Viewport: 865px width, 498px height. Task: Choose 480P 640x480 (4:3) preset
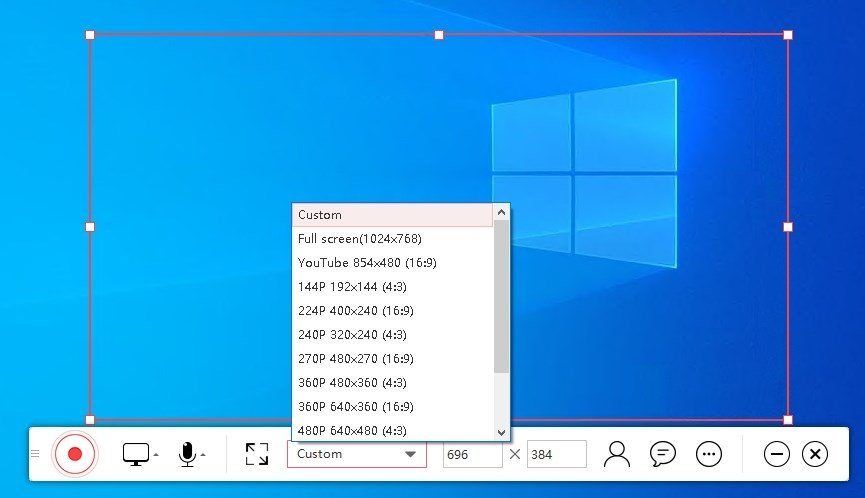tap(392, 430)
